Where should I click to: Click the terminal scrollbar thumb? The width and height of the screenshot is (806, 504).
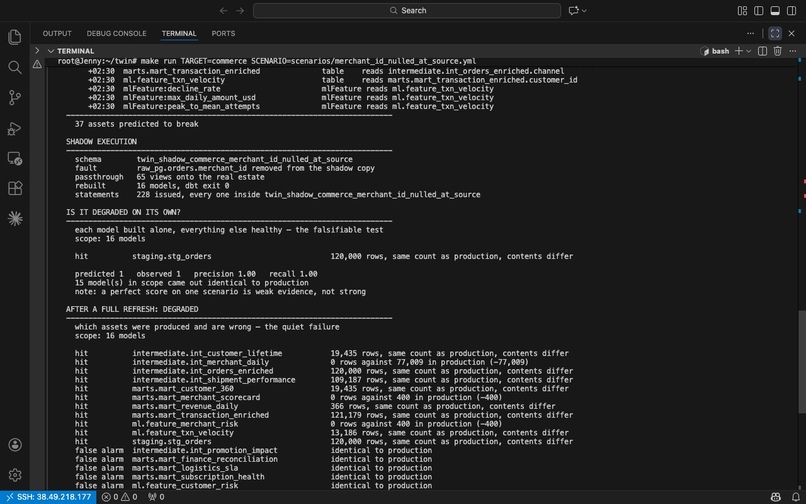tap(801, 362)
